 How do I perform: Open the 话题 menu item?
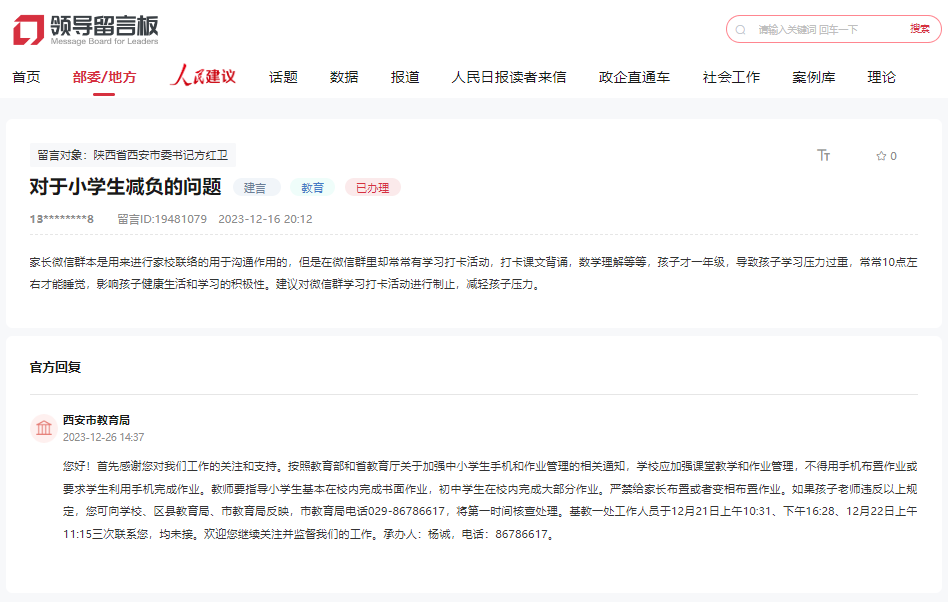pos(281,75)
